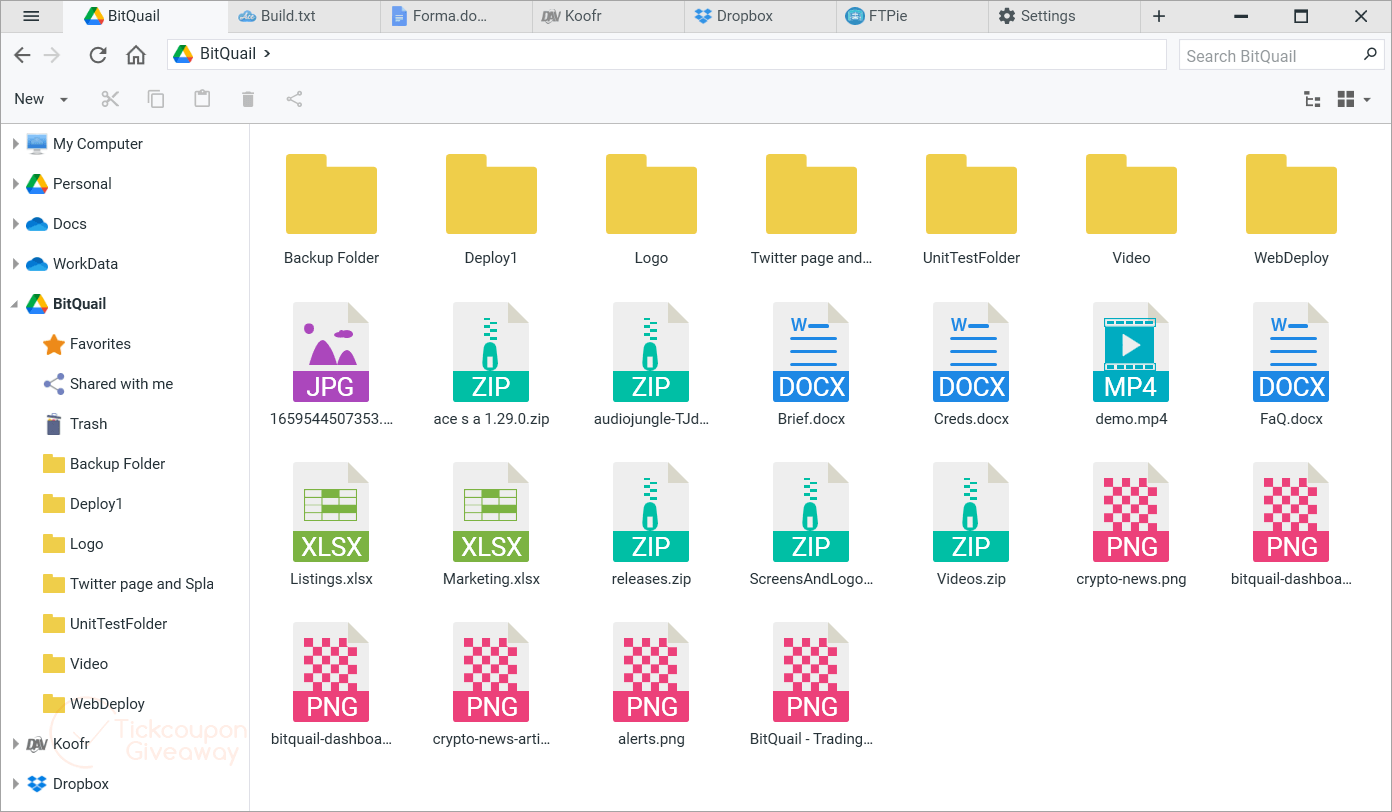Switch to the Settings tab

[1063, 16]
